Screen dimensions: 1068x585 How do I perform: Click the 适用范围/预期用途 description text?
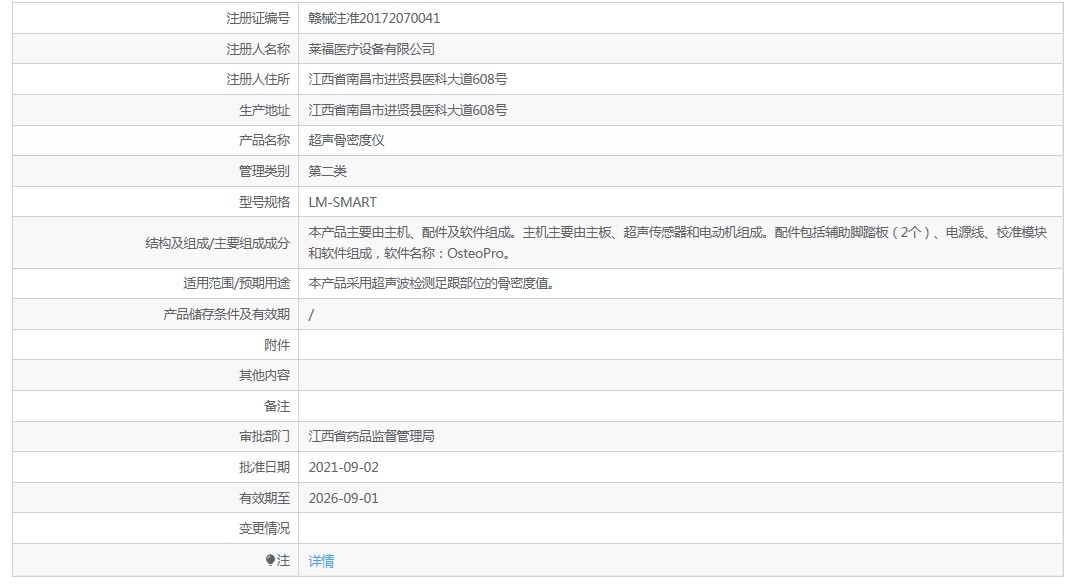(x=432, y=283)
